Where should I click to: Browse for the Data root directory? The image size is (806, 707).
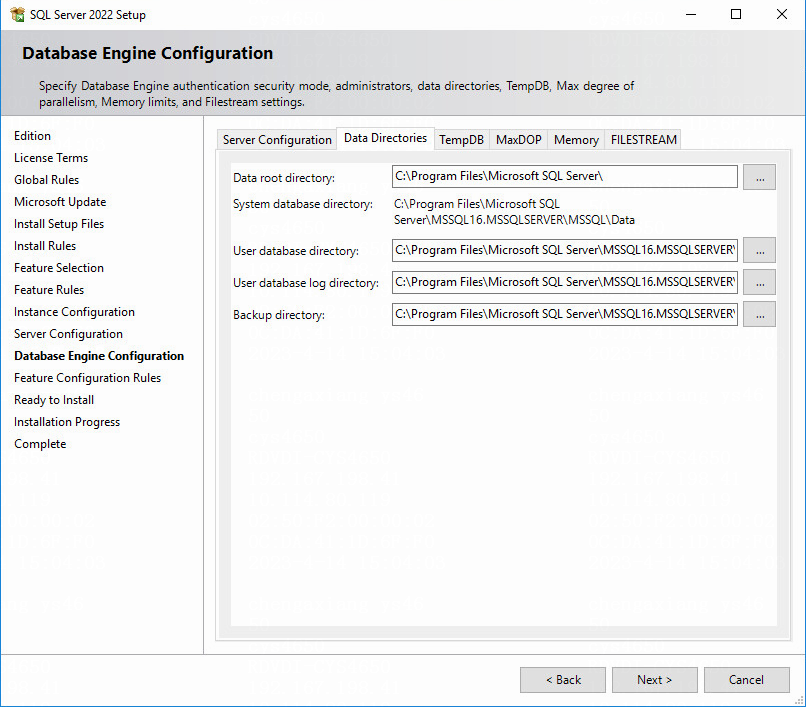(759, 177)
